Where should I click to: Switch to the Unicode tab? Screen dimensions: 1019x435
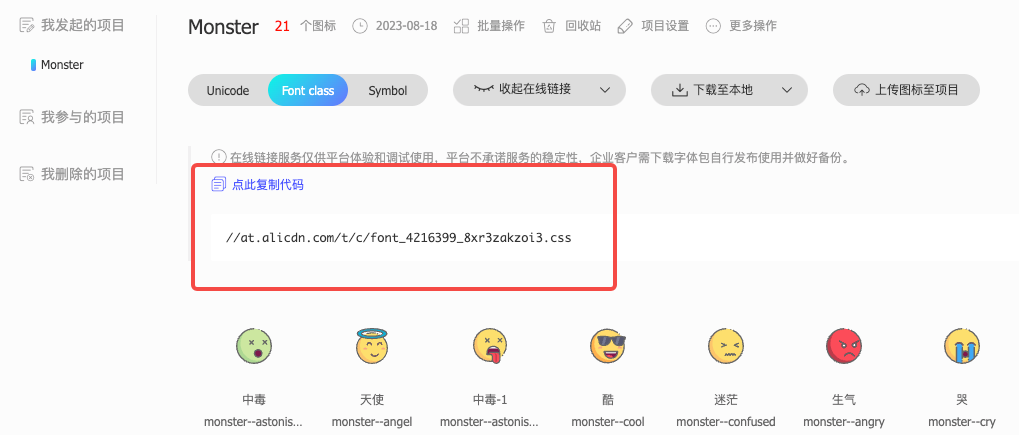pyautogui.click(x=228, y=90)
